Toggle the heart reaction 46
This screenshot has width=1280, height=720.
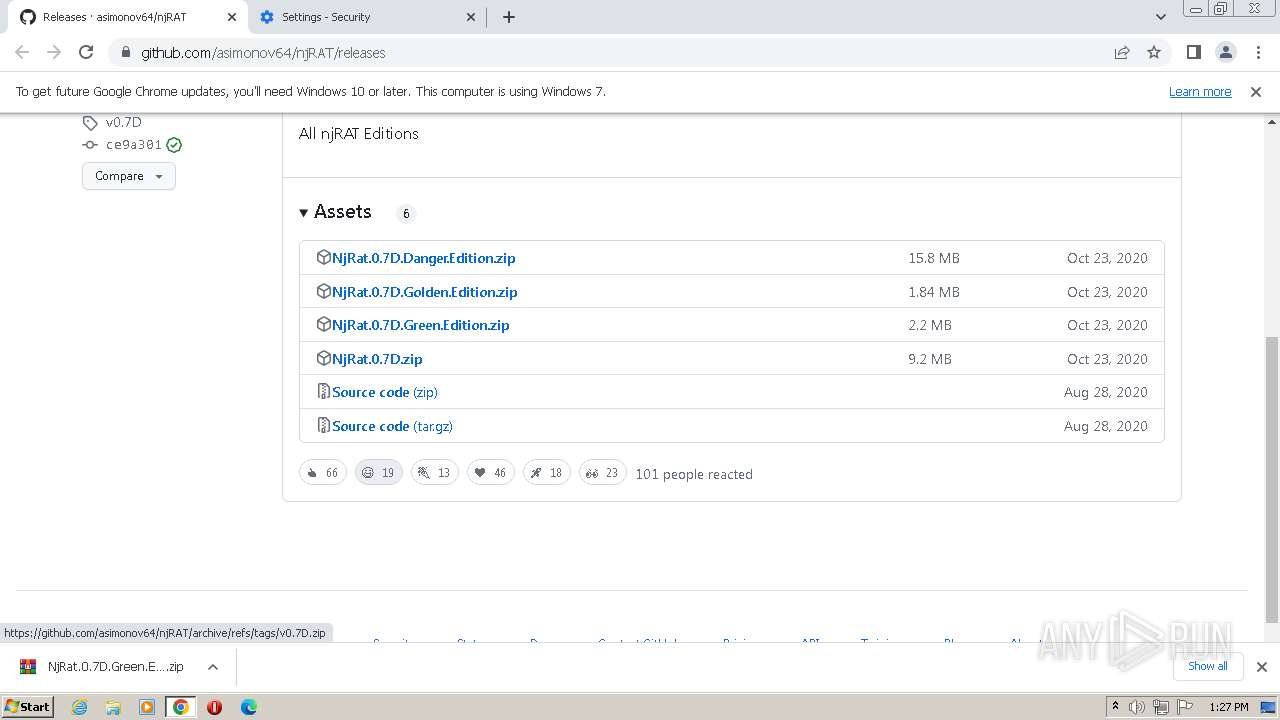pyautogui.click(x=491, y=473)
